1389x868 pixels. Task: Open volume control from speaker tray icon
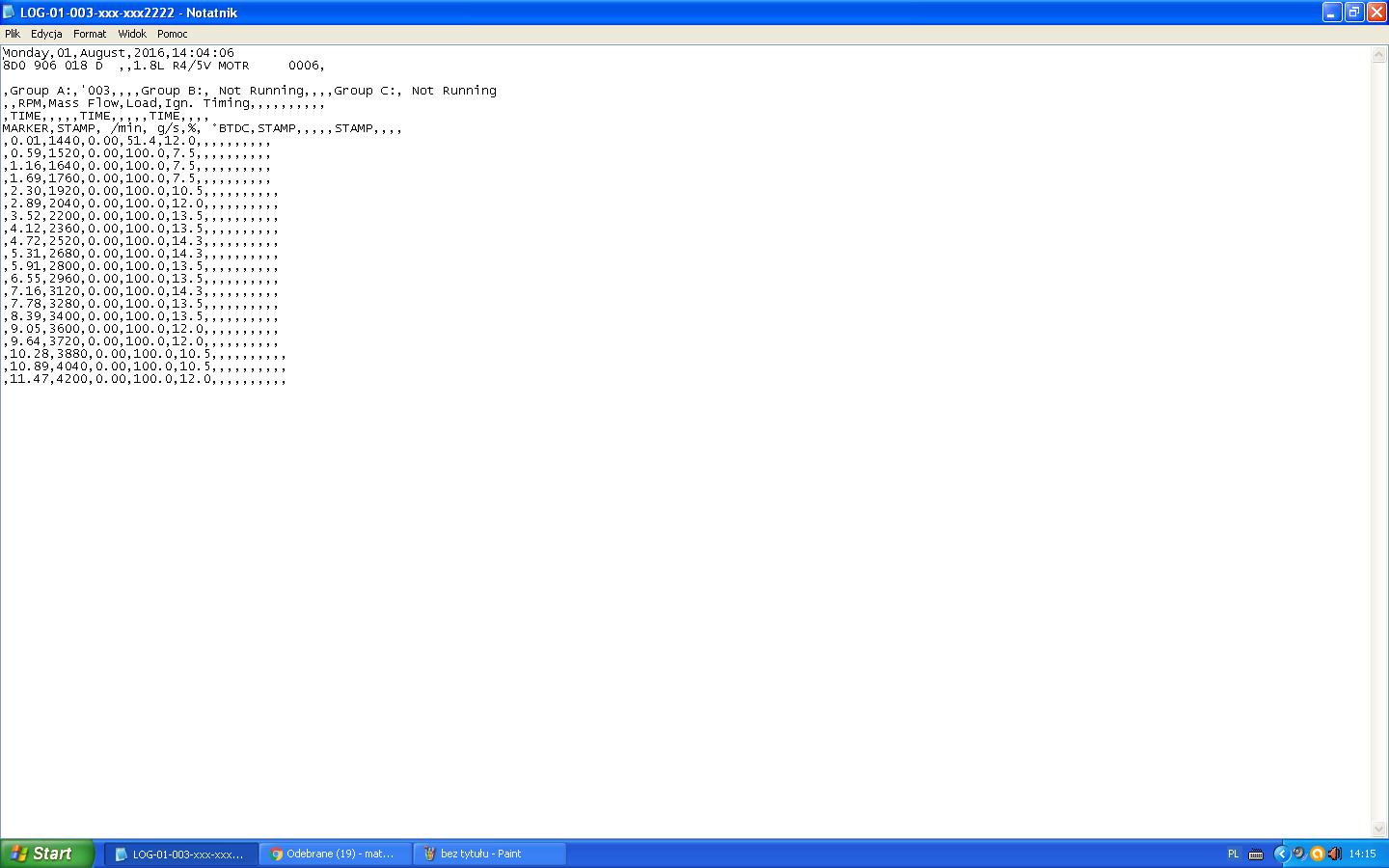pyautogui.click(x=1334, y=854)
